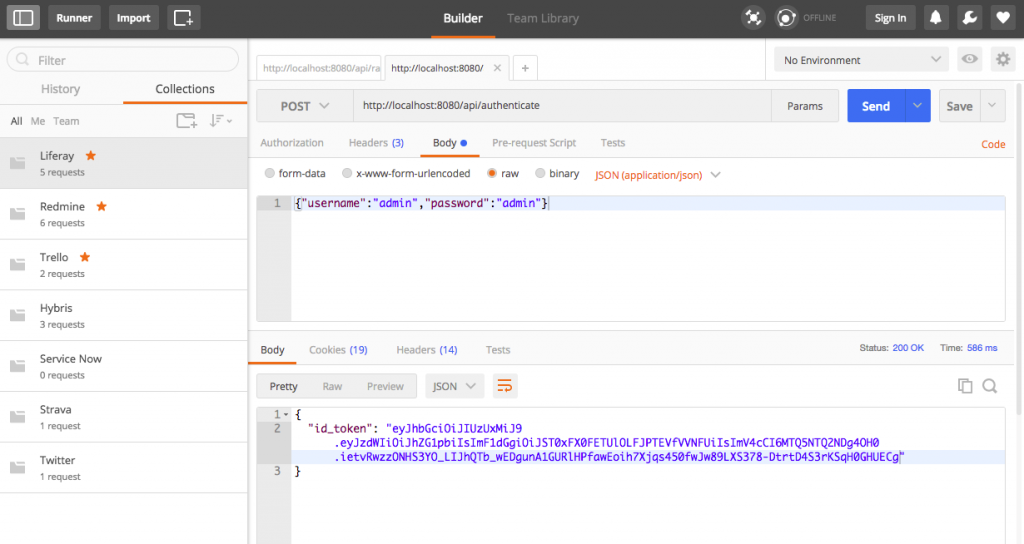Select x-www-form-urlencoded radio option
This screenshot has height=544, width=1024.
tap(347, 174)
